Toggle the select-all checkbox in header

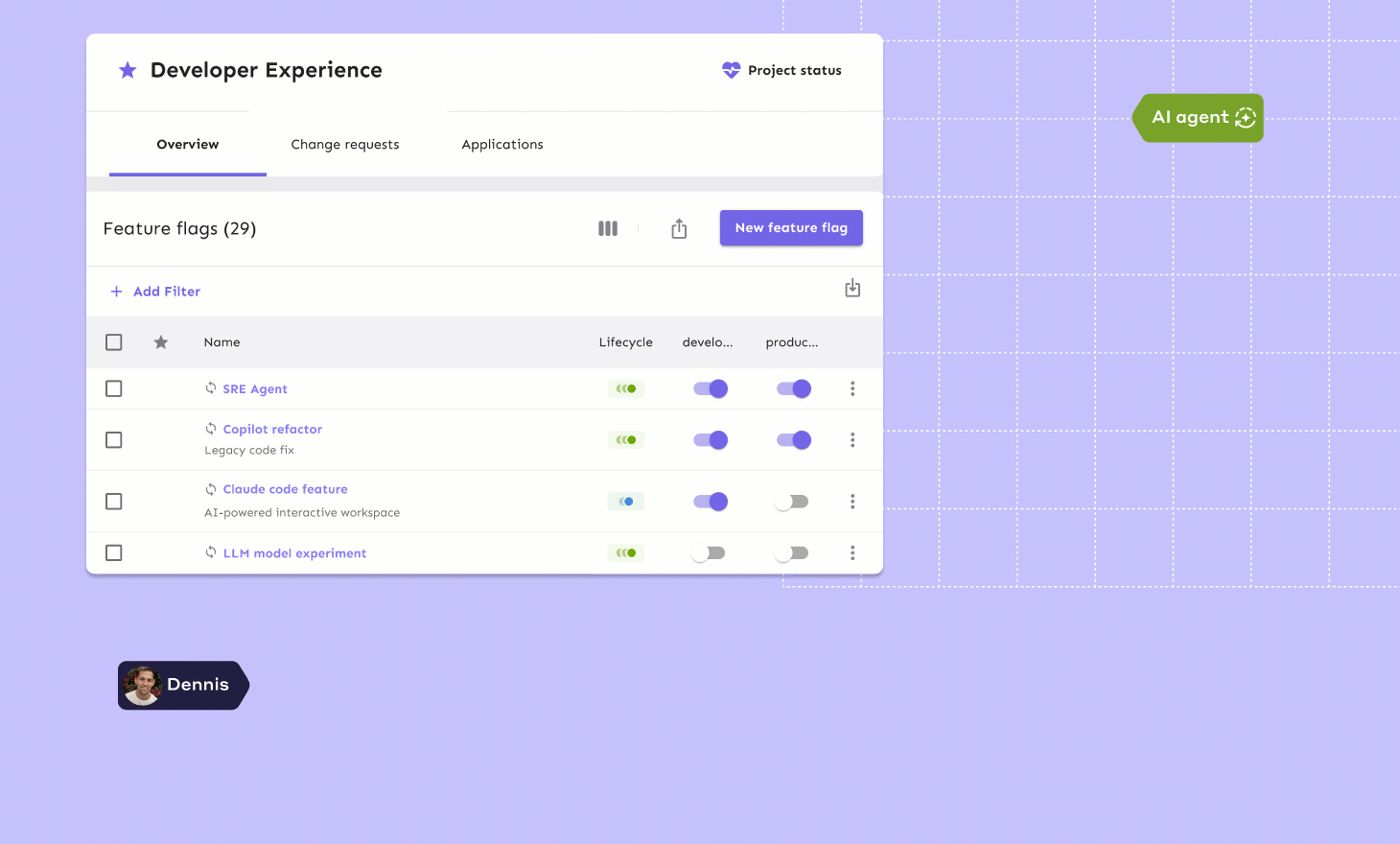114,342
